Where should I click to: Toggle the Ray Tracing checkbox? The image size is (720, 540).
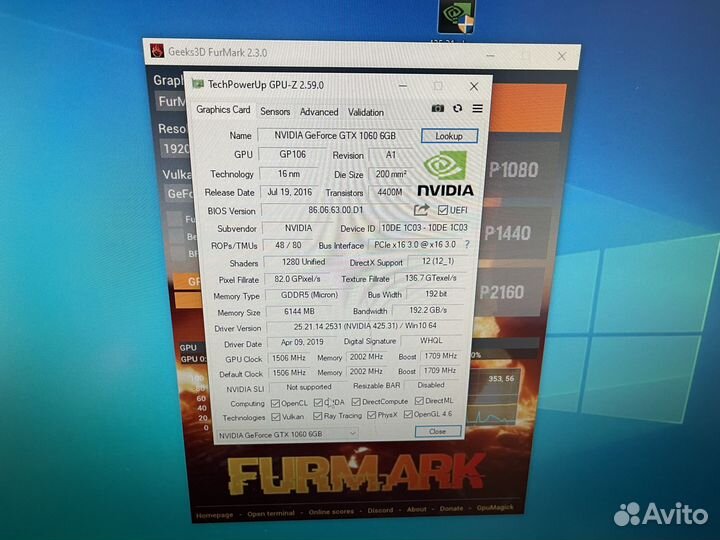(x=317, y=416)
